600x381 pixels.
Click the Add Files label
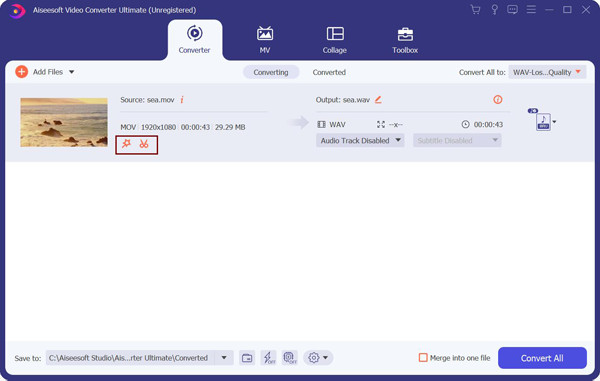click(x=48, y=72)
